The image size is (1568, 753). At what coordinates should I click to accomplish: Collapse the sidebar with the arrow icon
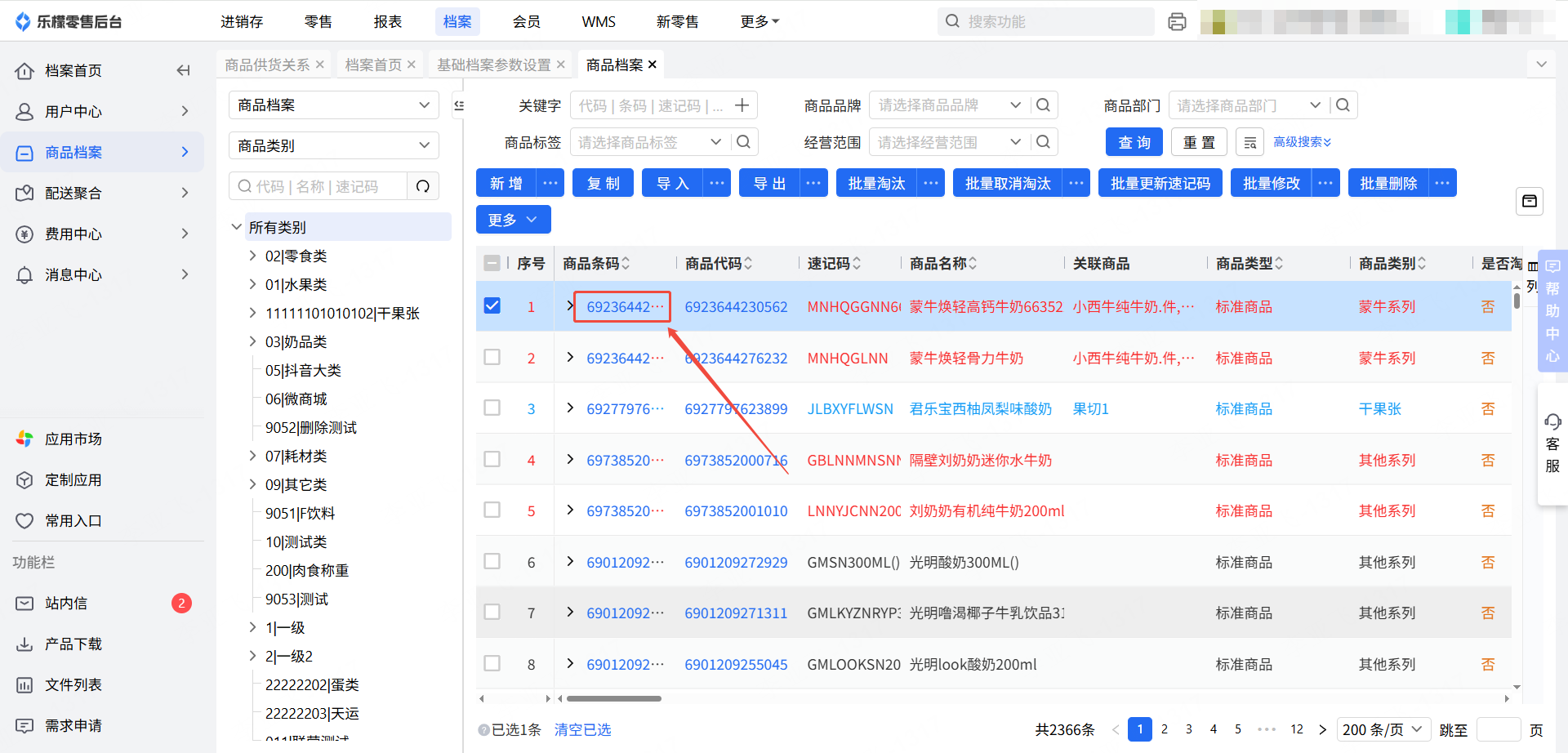(x=183, y=70)
